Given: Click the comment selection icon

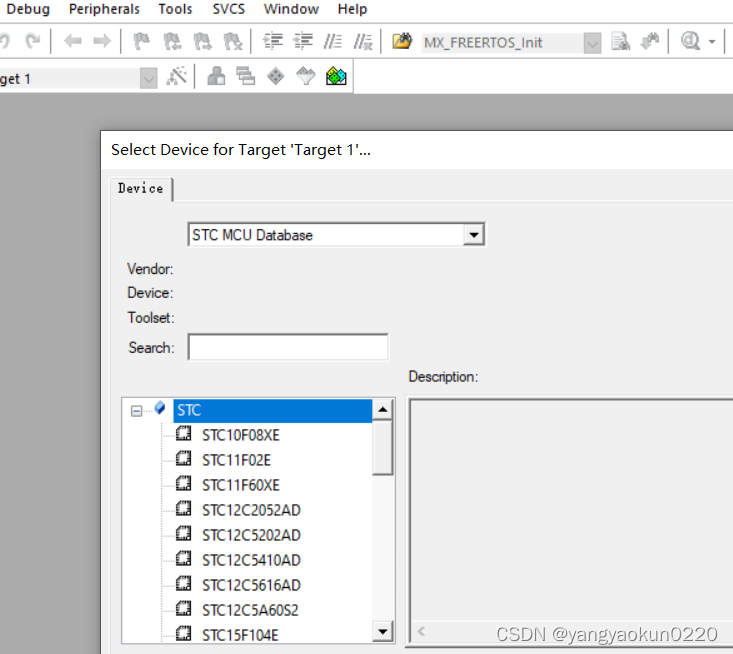Looking at the screenshot, I should point(332,41).
